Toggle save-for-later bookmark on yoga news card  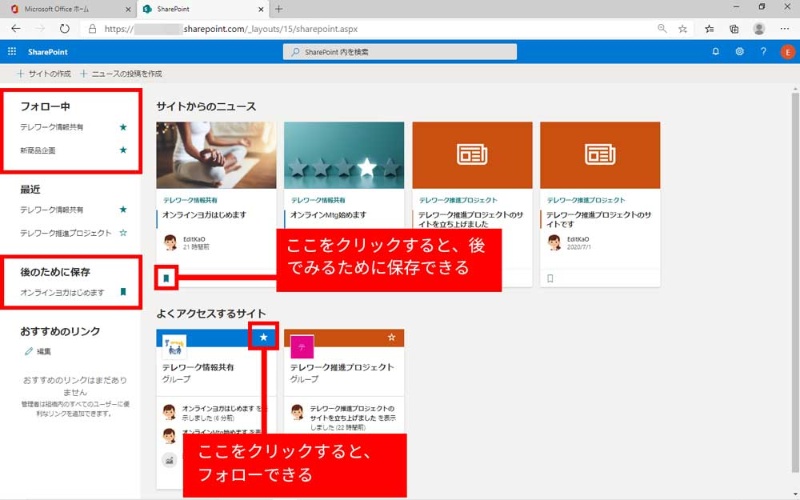coord(166,278)
